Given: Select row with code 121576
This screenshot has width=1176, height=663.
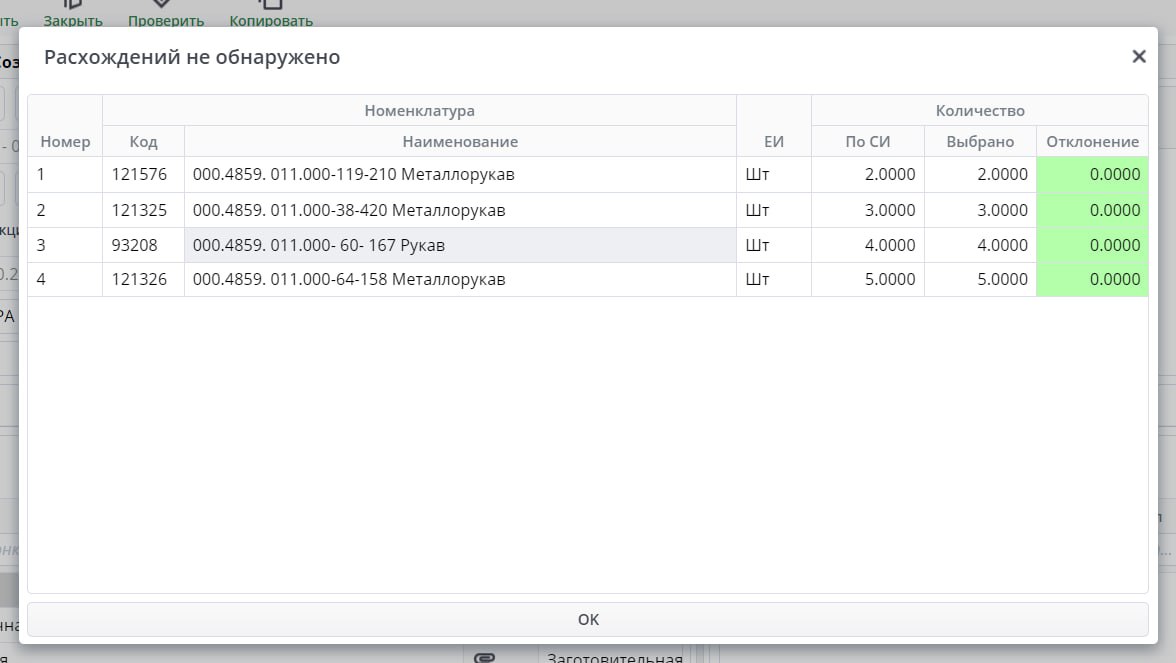Looking at the screenshot, I should [143, 175].
